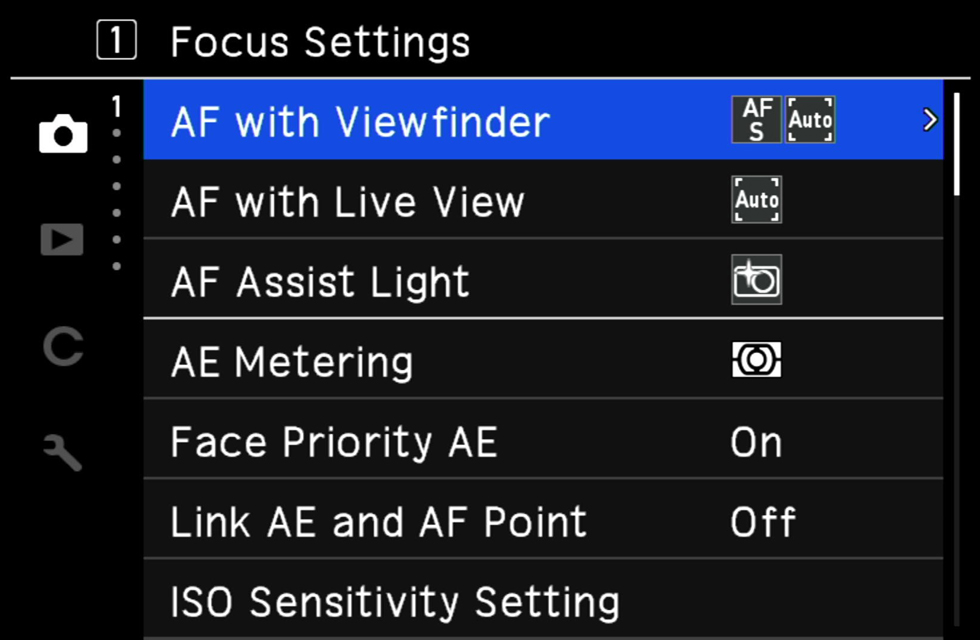
Task: Select the AE Metering menu item
Action: pyautogui.click(x=543, y=360)
